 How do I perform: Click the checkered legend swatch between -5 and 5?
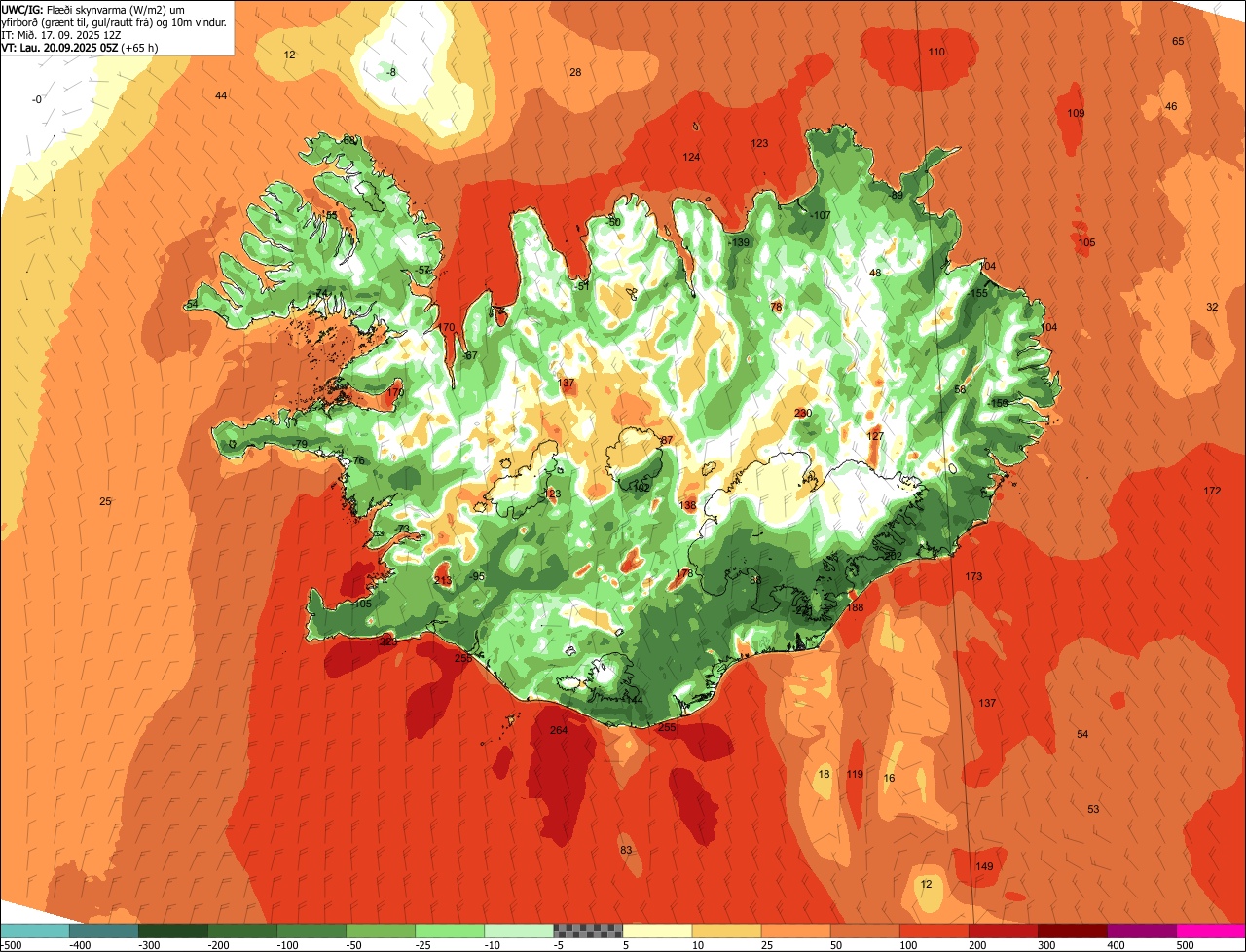[x=588, y=931]
